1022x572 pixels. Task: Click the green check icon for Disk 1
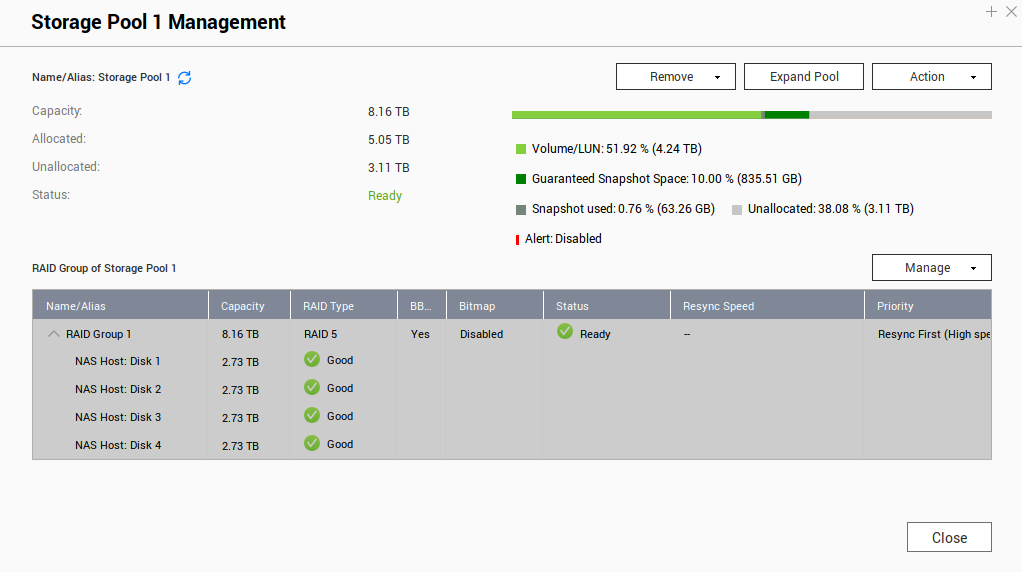tap(312, 360)
